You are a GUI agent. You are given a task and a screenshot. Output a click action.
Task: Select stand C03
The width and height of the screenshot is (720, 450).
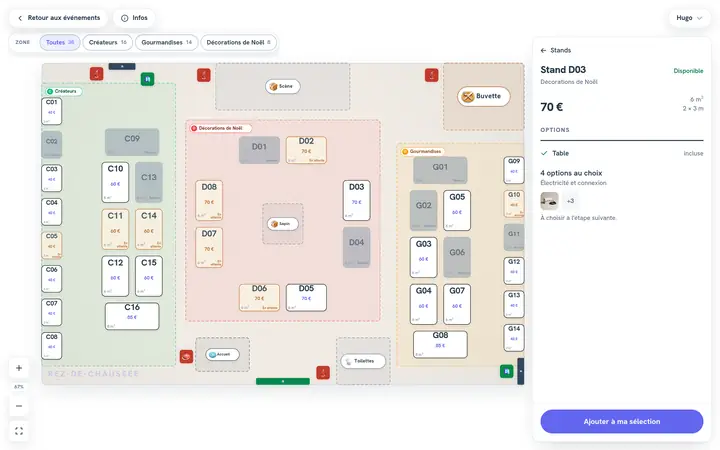point(51,178)
